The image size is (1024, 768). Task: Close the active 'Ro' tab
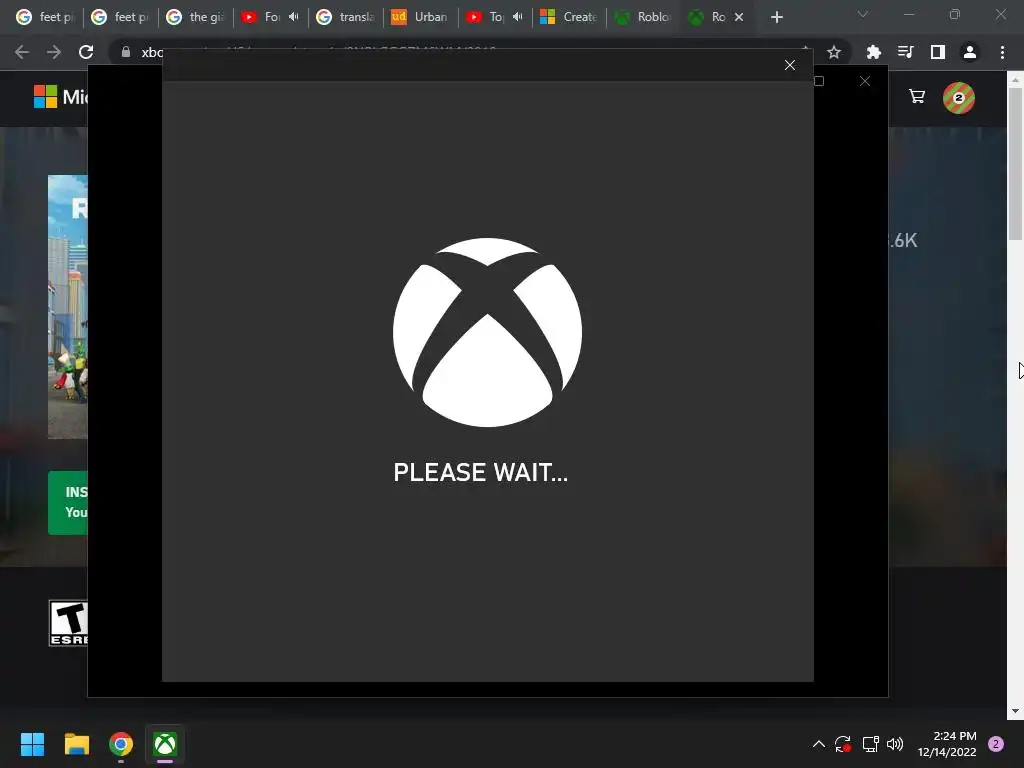(x=739, y=17)
